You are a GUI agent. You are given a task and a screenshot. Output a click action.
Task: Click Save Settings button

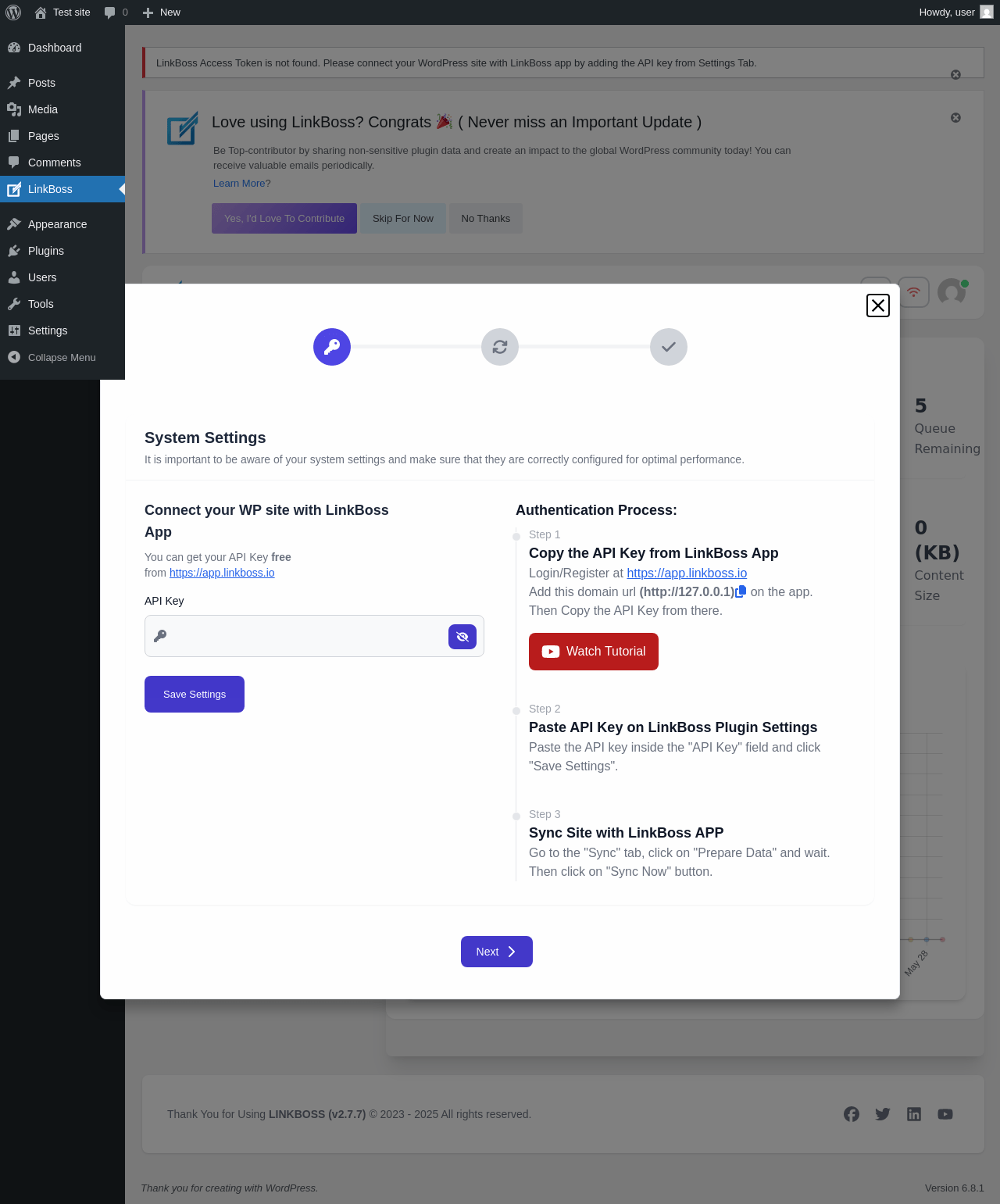pyautogui.click(x=195, y=695)
